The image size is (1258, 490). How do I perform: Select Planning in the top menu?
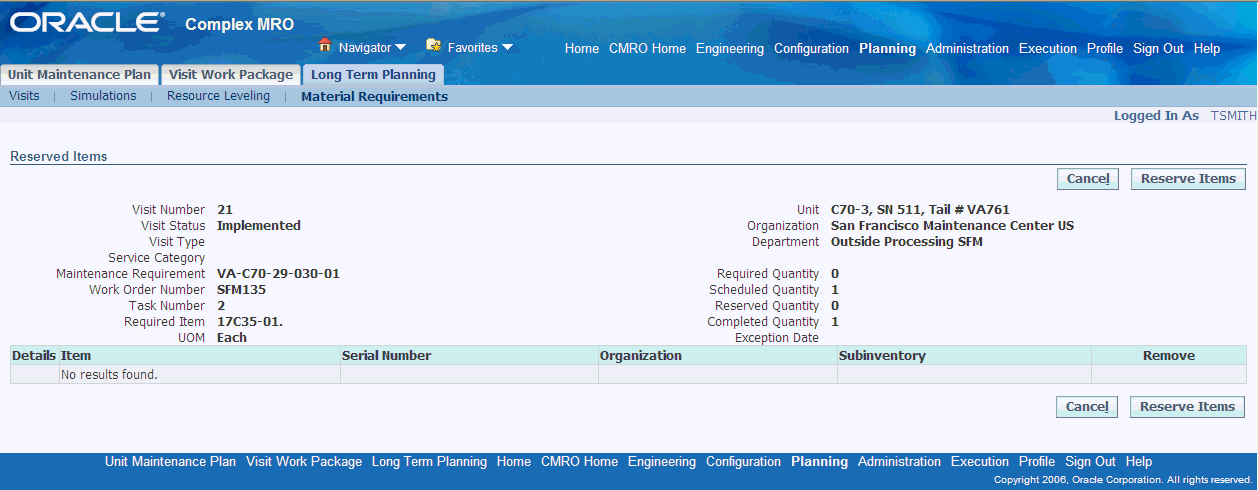tap(887, 48)
